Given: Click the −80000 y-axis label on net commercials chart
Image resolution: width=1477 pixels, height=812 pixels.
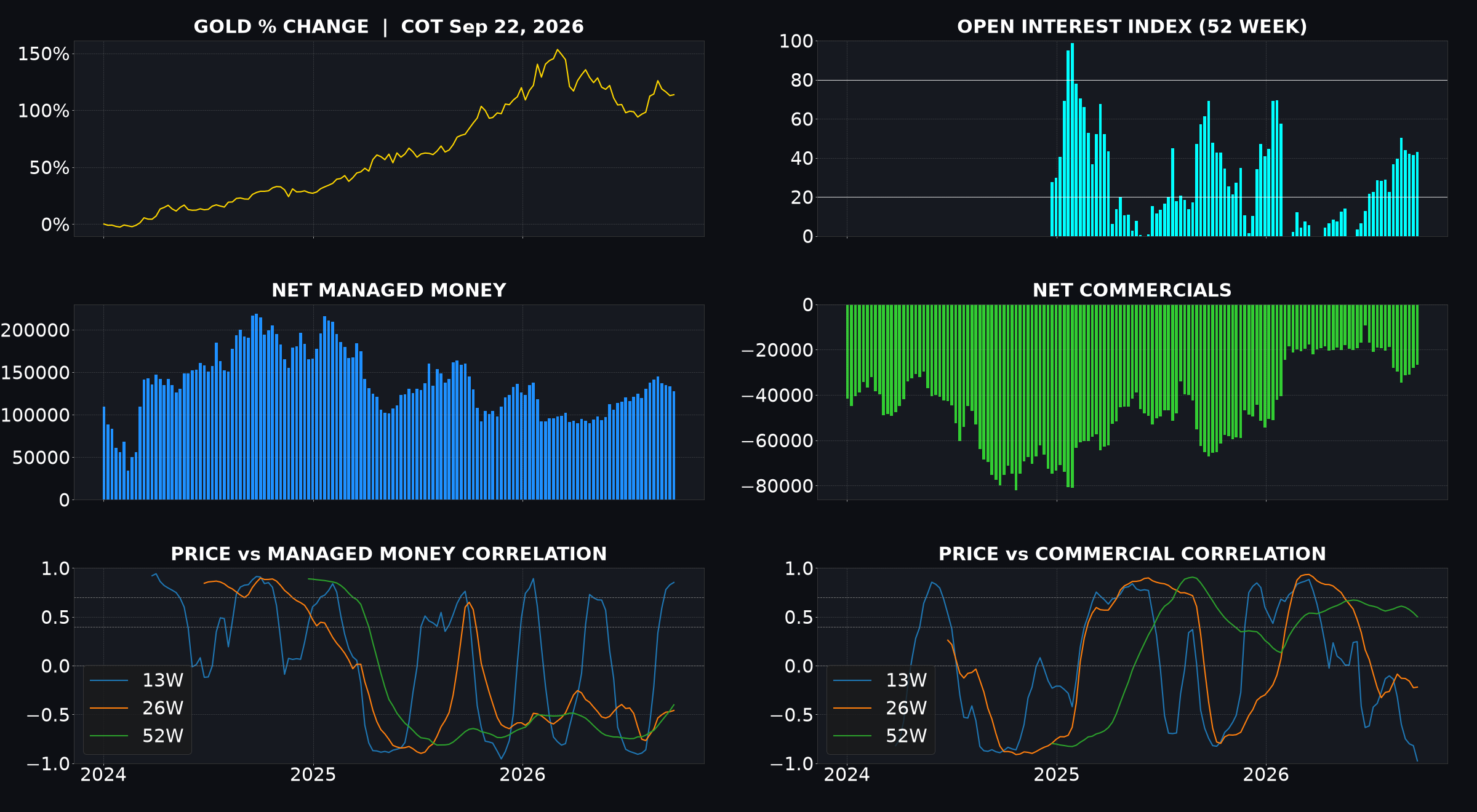Looking at the screenshot, I should click(x=777, y=486).
